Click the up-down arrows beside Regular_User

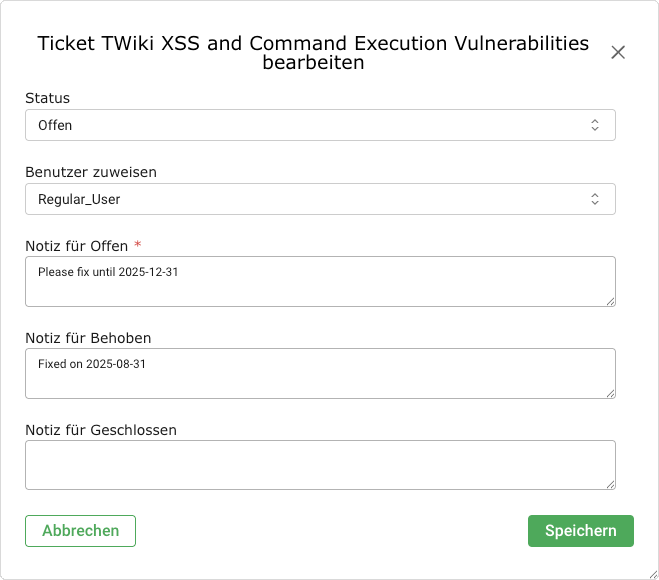(595, 199)
